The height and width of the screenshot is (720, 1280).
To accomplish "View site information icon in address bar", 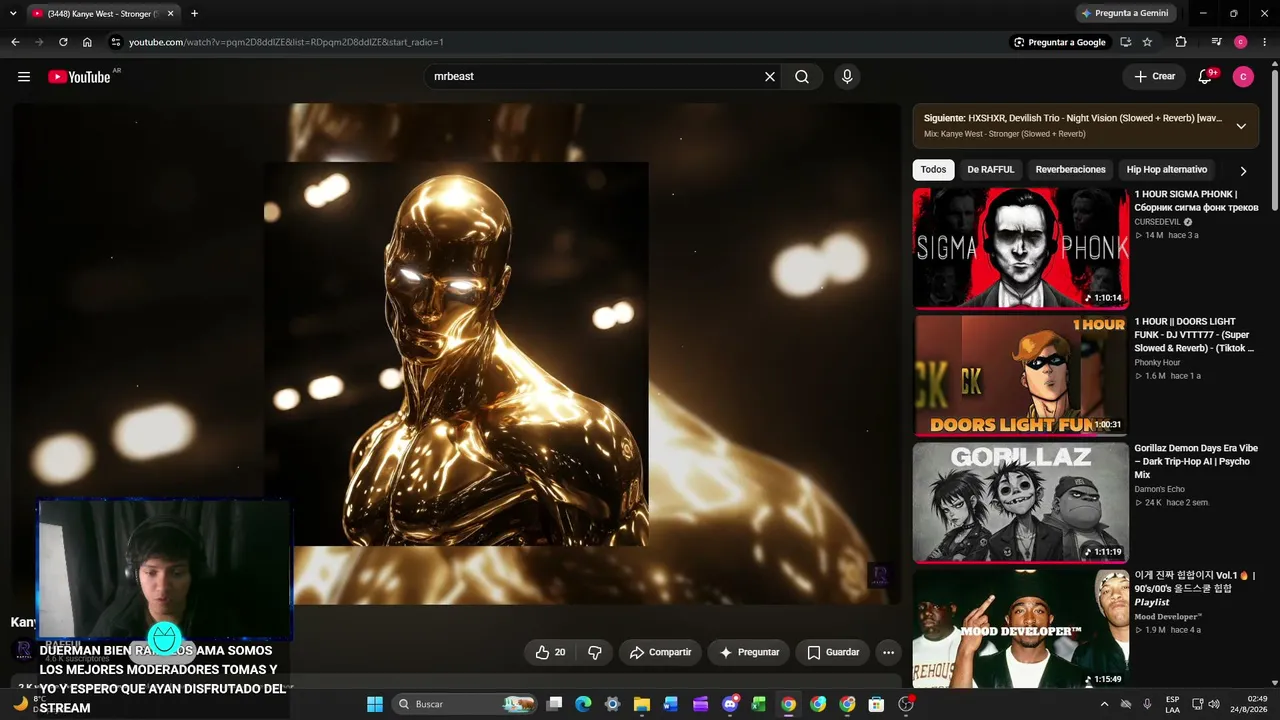I will 115,42.
